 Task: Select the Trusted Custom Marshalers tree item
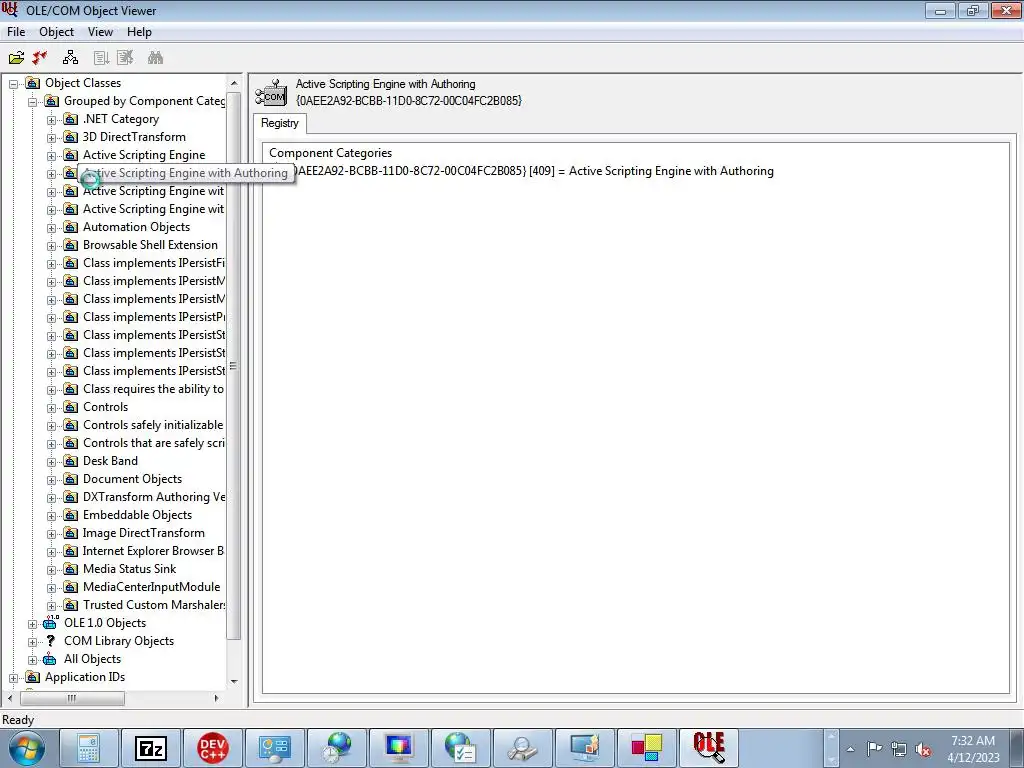tap(153, 605)
